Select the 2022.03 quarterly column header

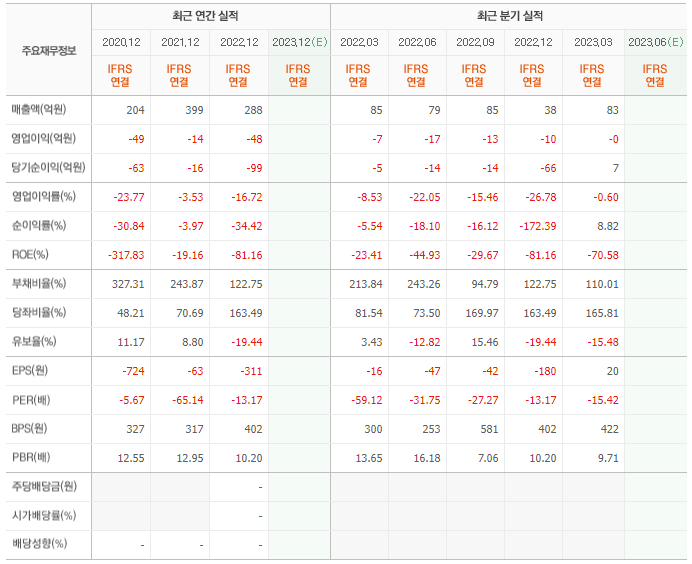(x=359, y=42)
